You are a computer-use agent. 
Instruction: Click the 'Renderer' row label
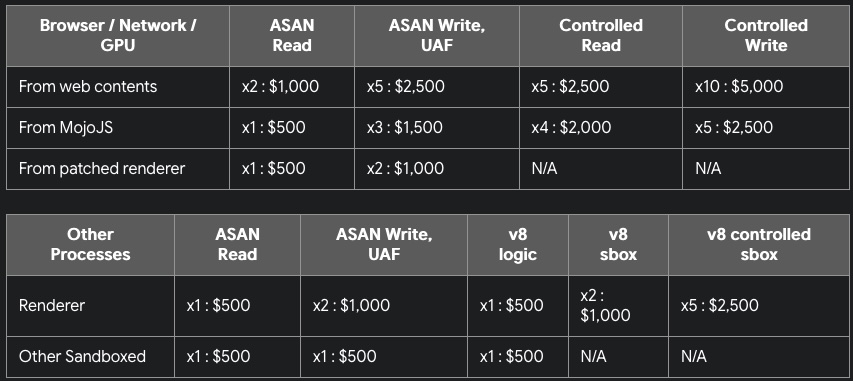click(52, 305)
